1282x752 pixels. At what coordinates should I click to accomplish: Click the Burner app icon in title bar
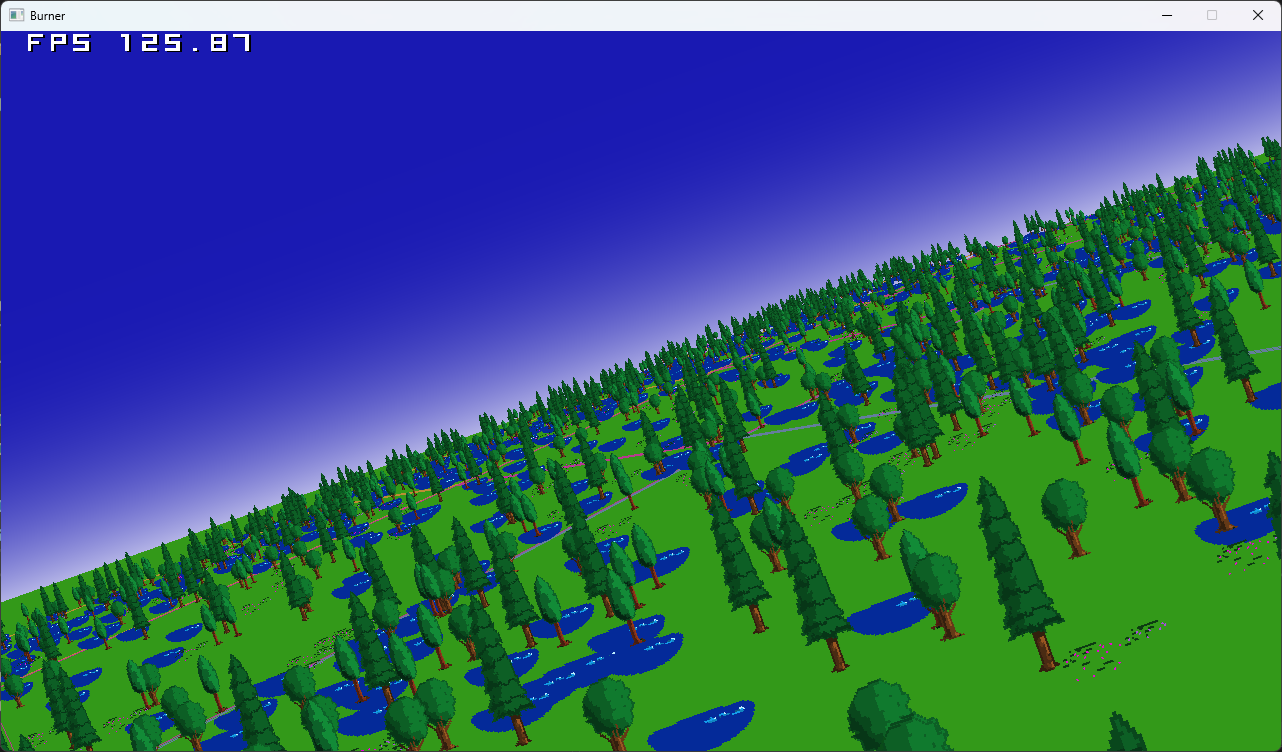[16, 16]
